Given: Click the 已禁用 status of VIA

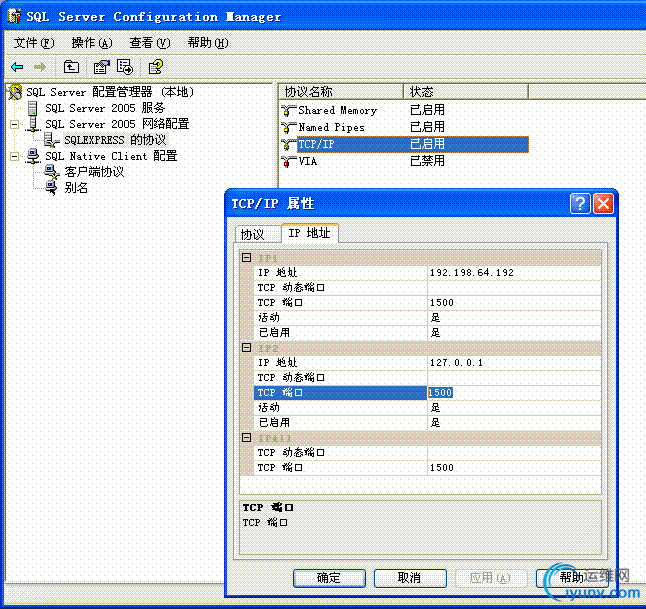Looking at the screenshot, I should pyautogui.click(x=427, y=161).
